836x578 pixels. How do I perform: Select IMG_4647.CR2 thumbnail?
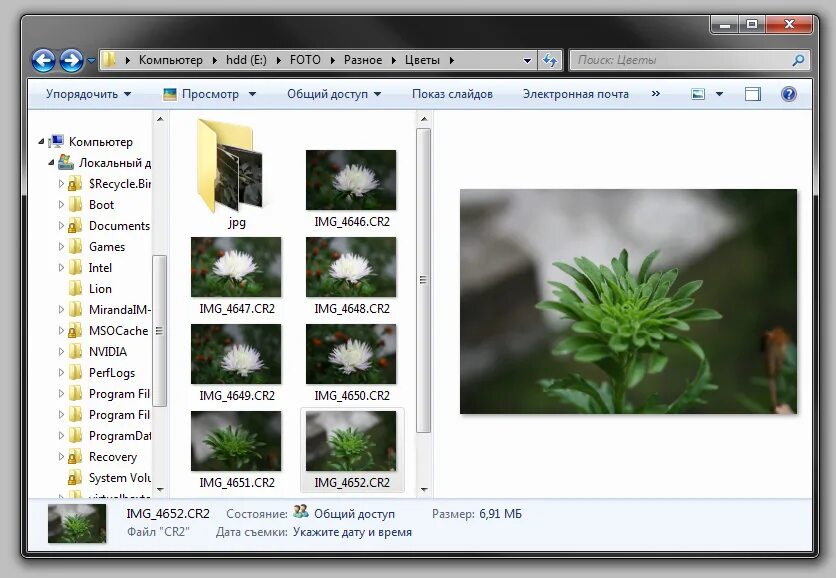[236, 267]
